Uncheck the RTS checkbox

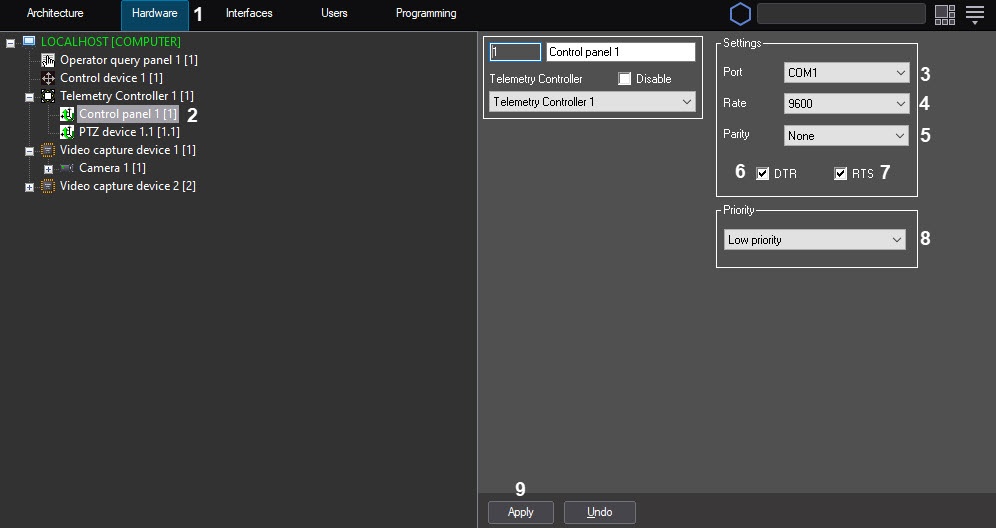pos(841,174)
